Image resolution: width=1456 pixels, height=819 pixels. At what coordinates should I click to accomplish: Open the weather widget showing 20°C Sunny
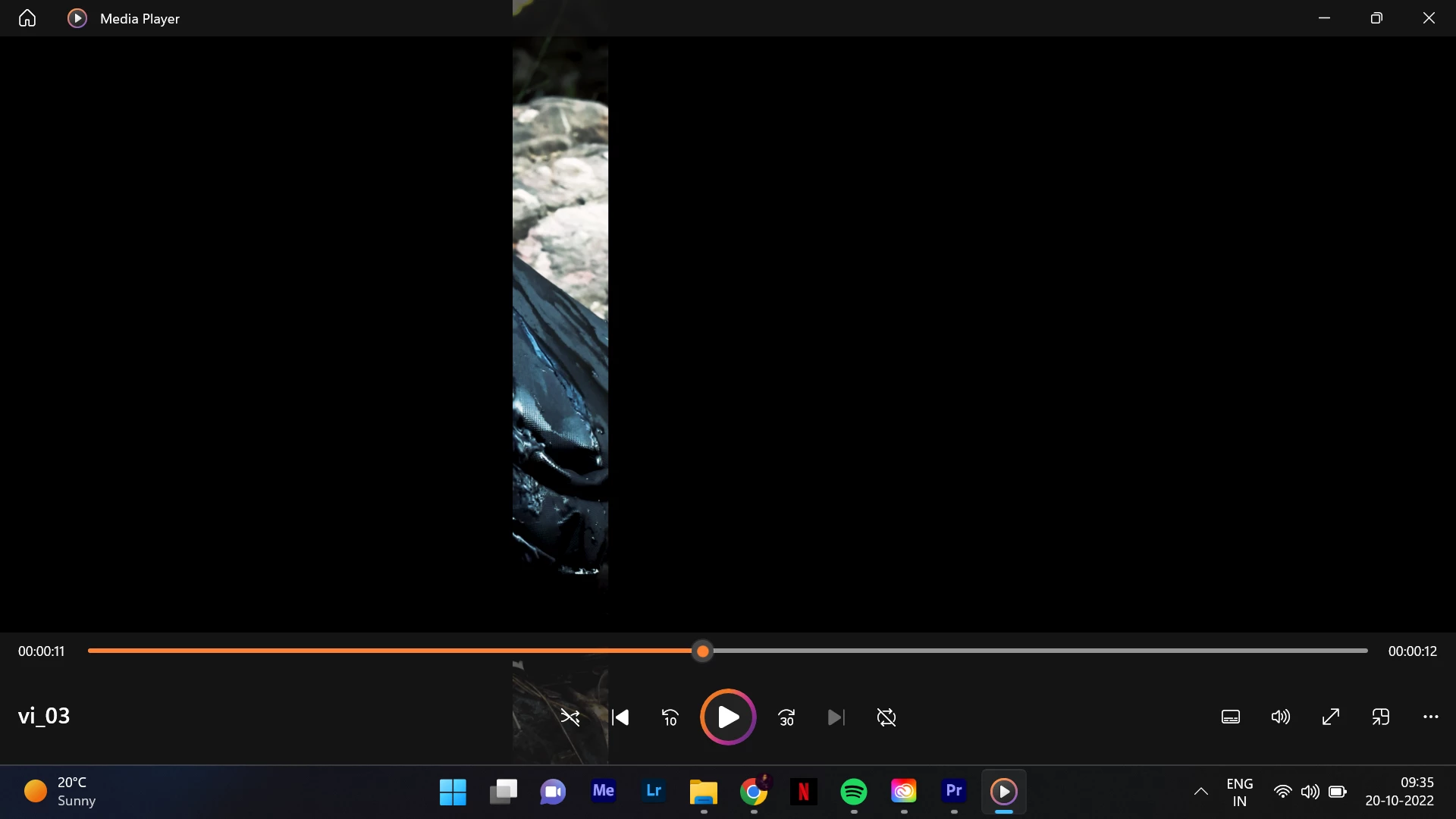[x=61, y=792]
